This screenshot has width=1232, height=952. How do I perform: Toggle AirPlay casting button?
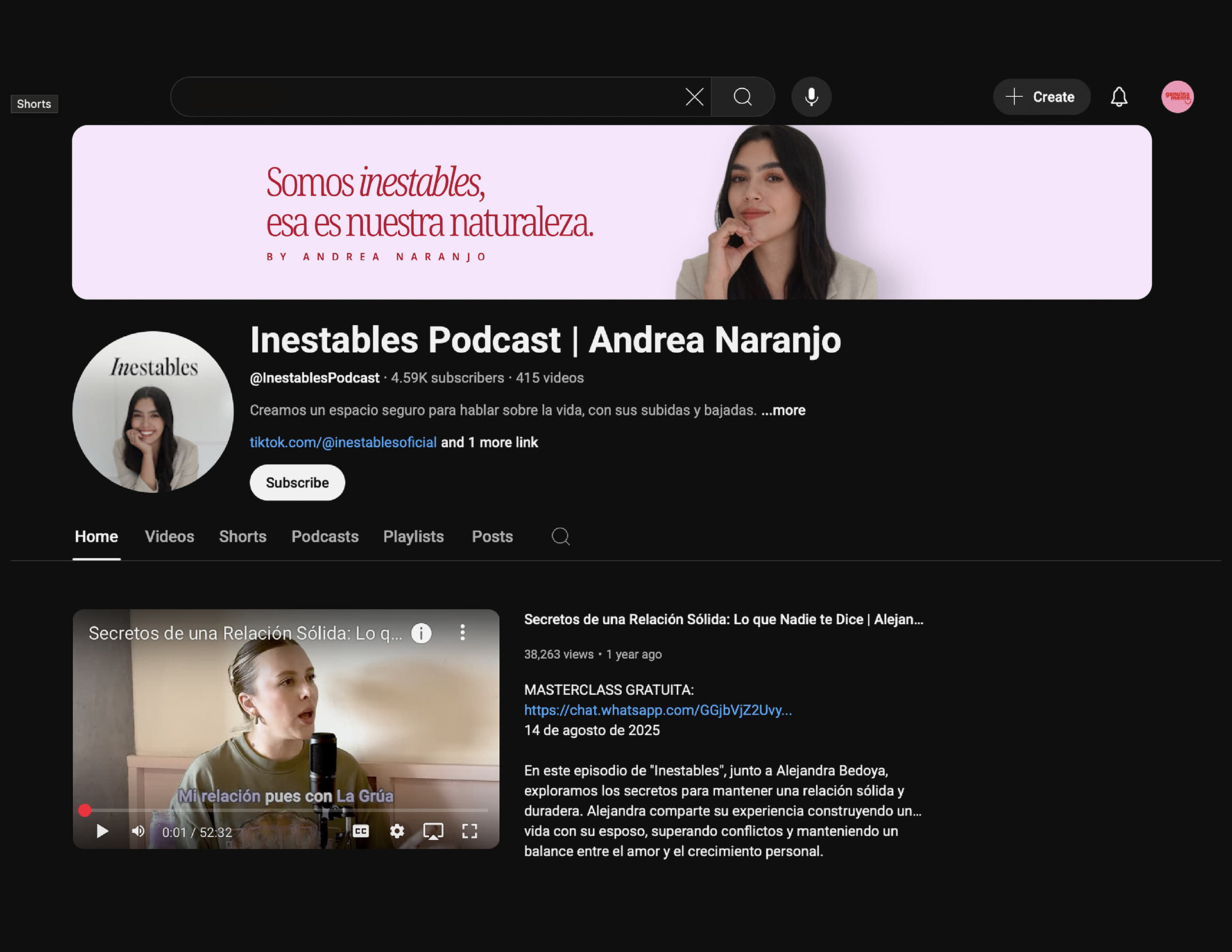coord(433,831)
